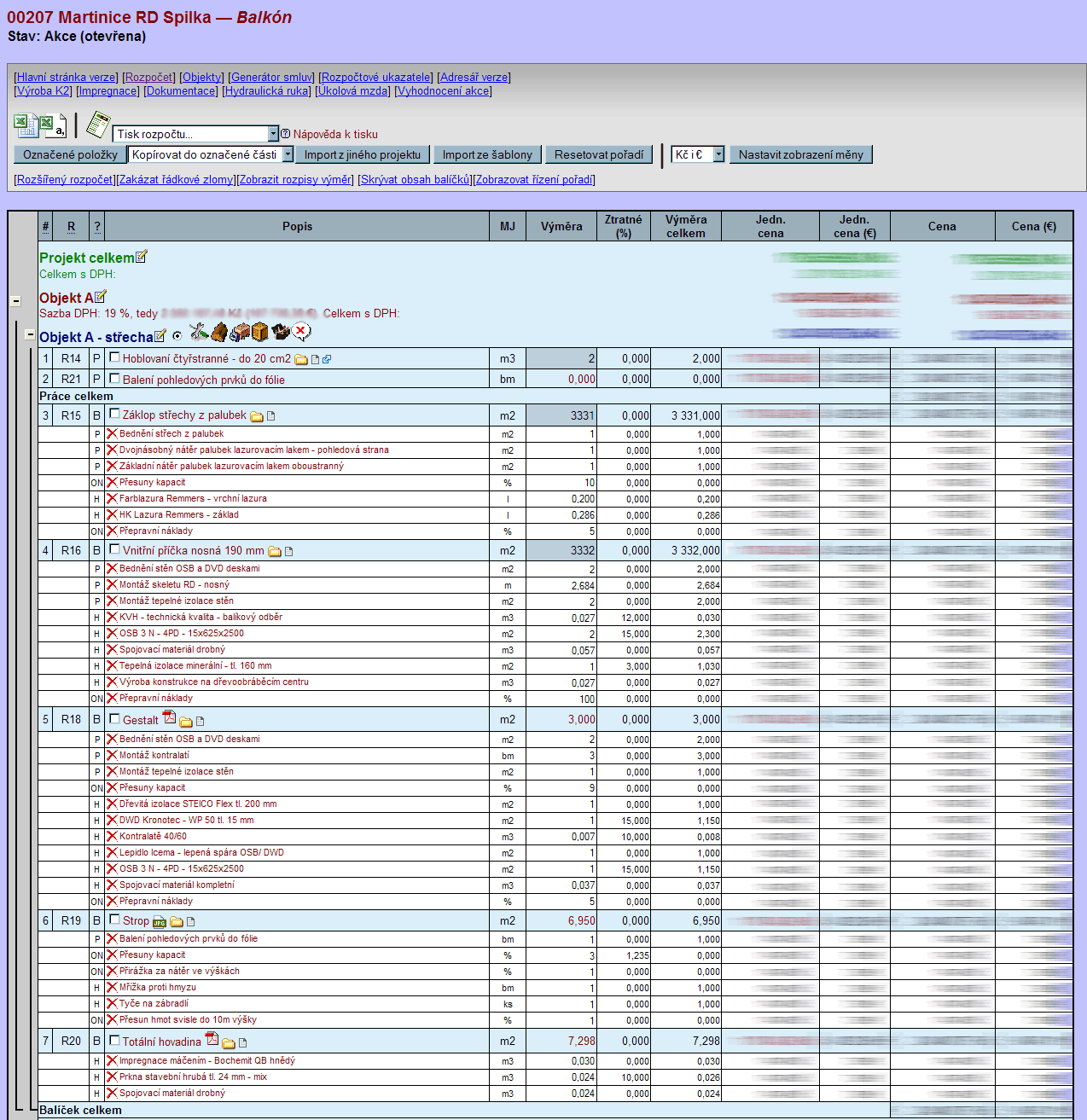Open the PDF icon next to Gestalt
This screenshot has width=1087, height=1120.
[x=169, y=717]
